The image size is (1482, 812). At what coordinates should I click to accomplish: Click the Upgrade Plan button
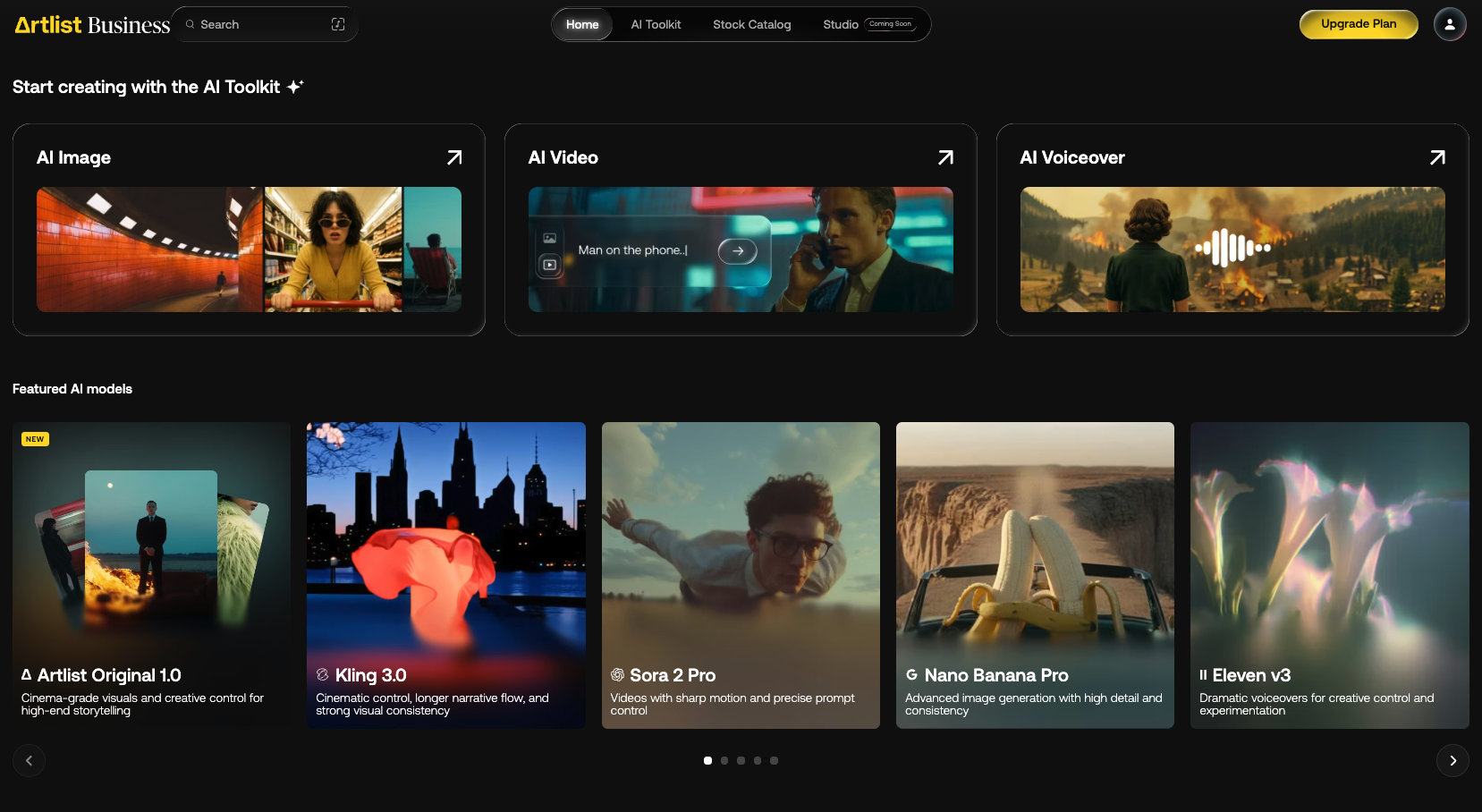tap(1359, 24)
